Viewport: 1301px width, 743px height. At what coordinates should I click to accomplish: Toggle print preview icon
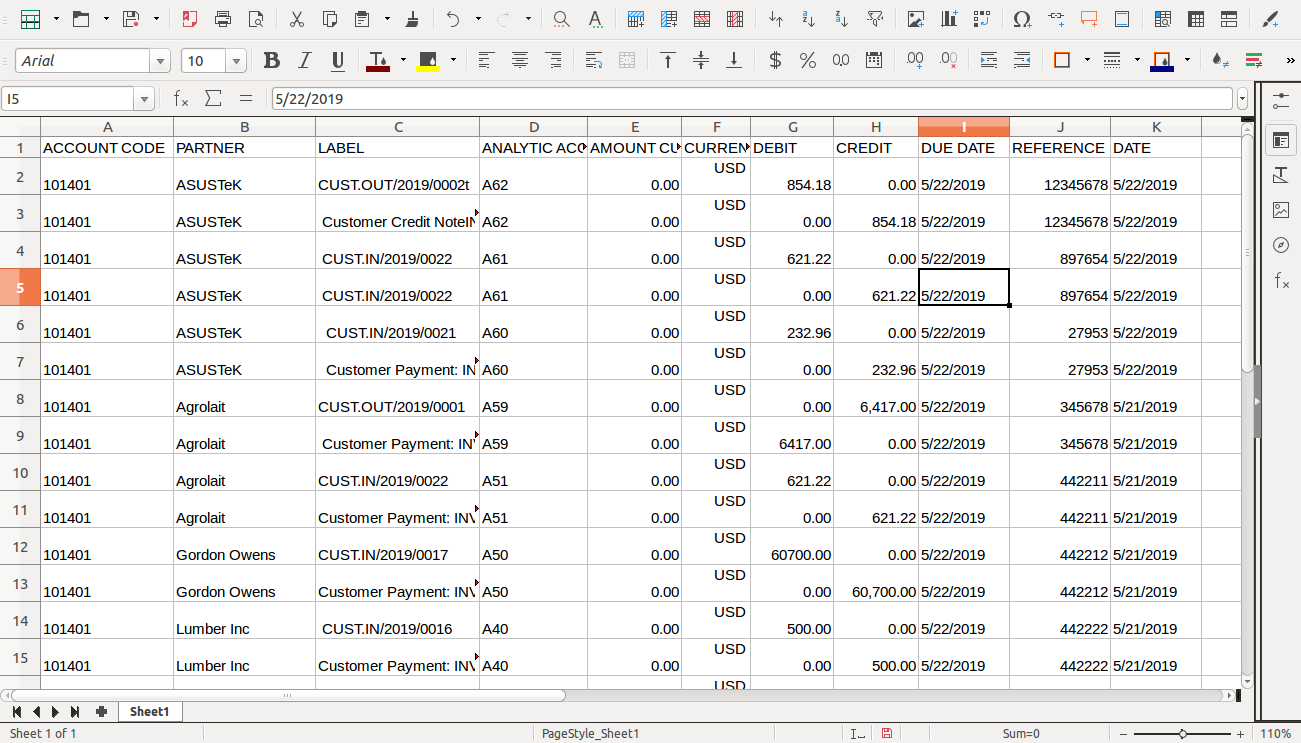click(x=256, y=19)
